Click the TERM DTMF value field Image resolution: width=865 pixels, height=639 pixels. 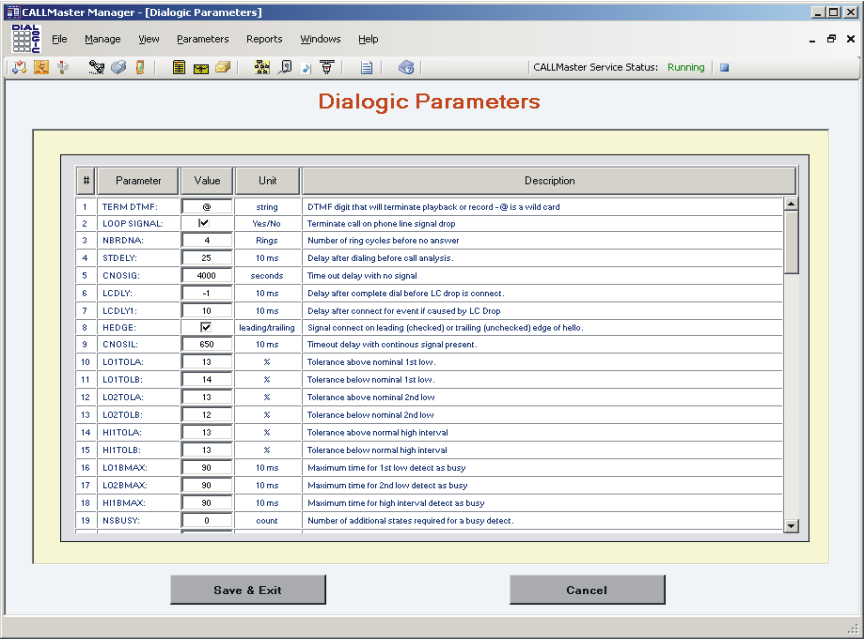(207, 207)
